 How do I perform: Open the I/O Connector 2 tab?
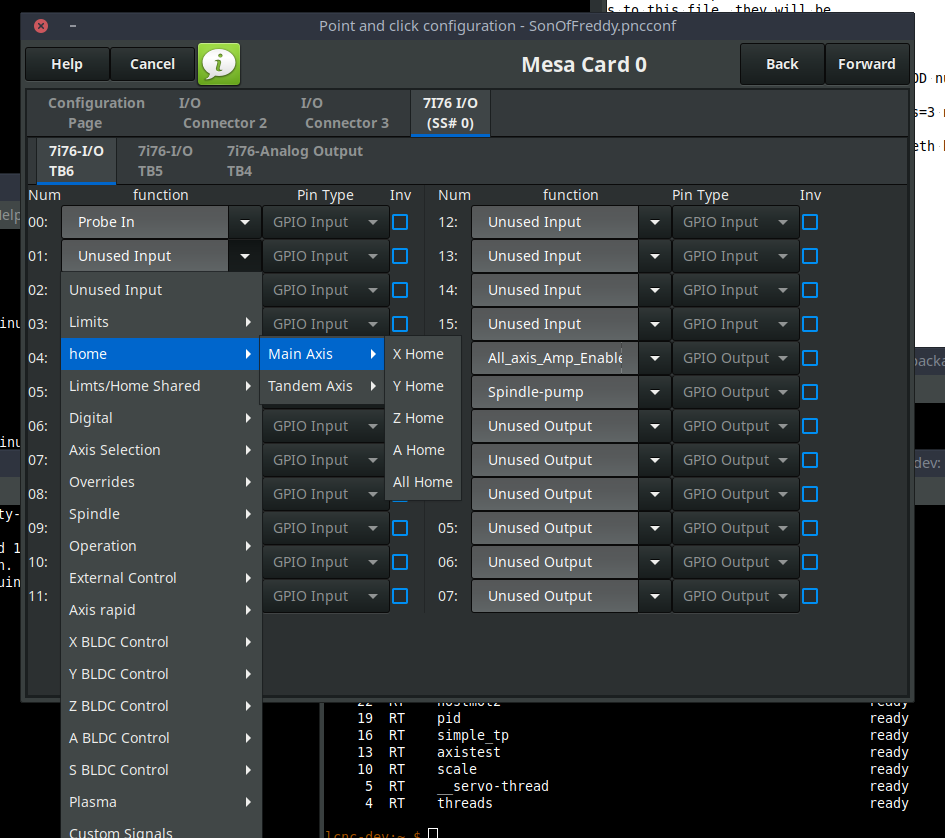pos(225,113)
